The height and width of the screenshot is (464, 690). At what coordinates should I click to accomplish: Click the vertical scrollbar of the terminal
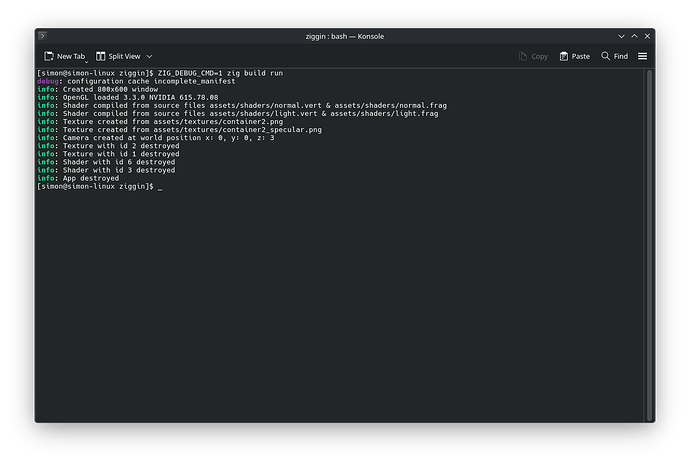tap(649, 245)
